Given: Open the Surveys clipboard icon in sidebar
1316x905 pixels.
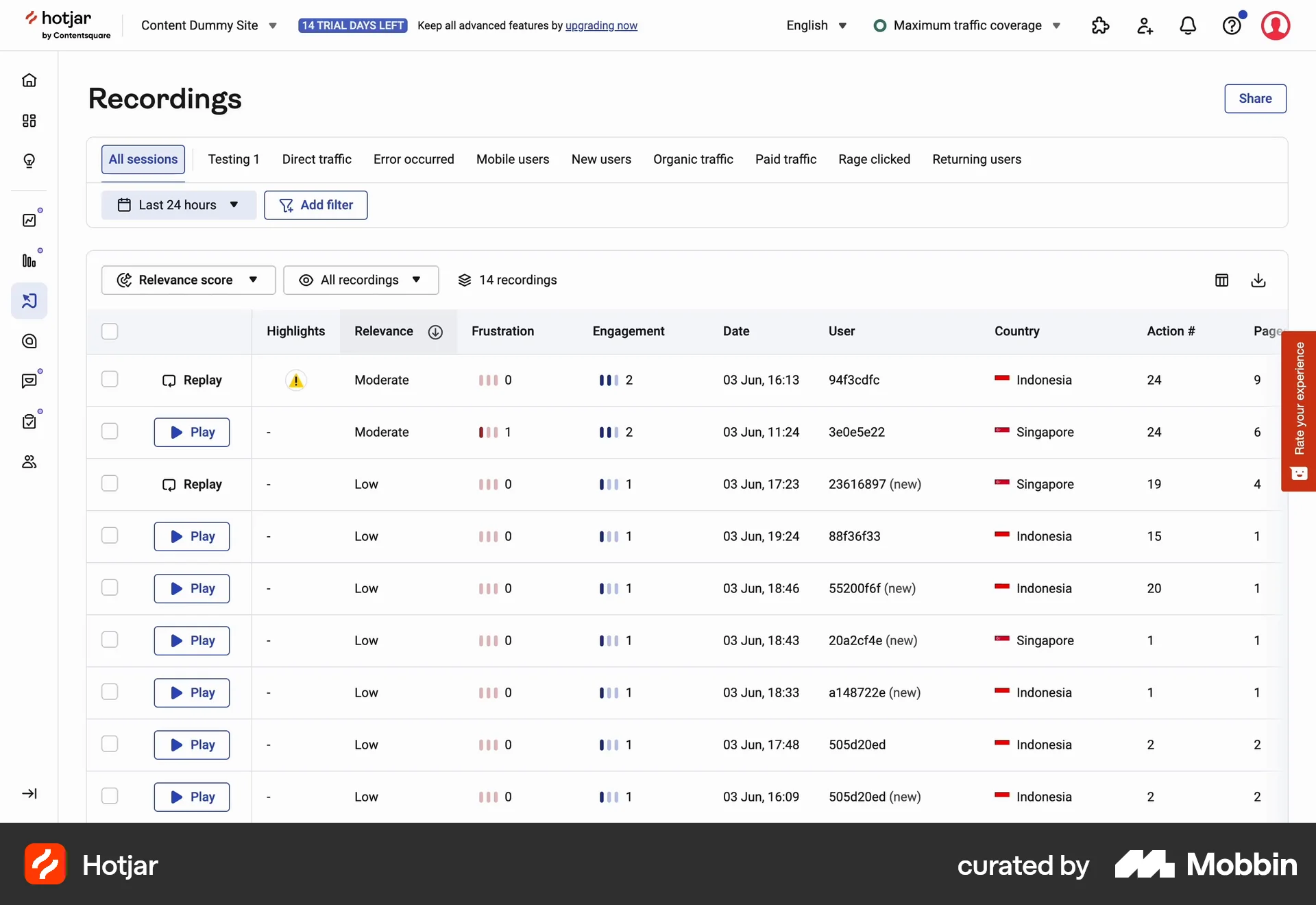Looking at the screenshot, I should (x=29, y=422).
